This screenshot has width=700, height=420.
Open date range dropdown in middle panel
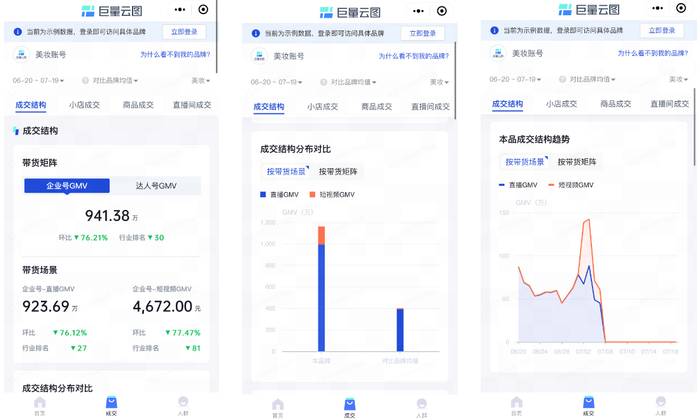click(276, 82)
